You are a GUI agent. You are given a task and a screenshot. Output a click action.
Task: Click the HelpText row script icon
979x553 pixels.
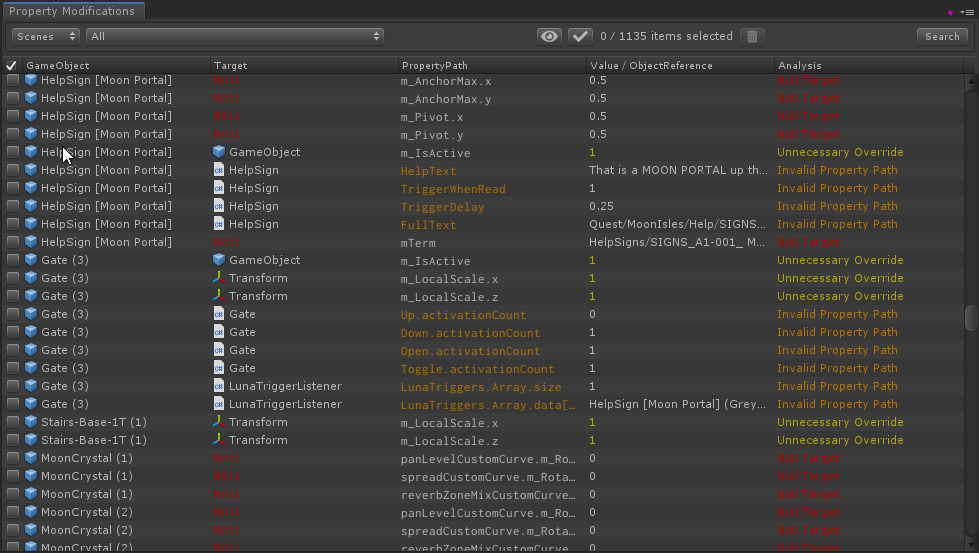(x=219, y=170)
